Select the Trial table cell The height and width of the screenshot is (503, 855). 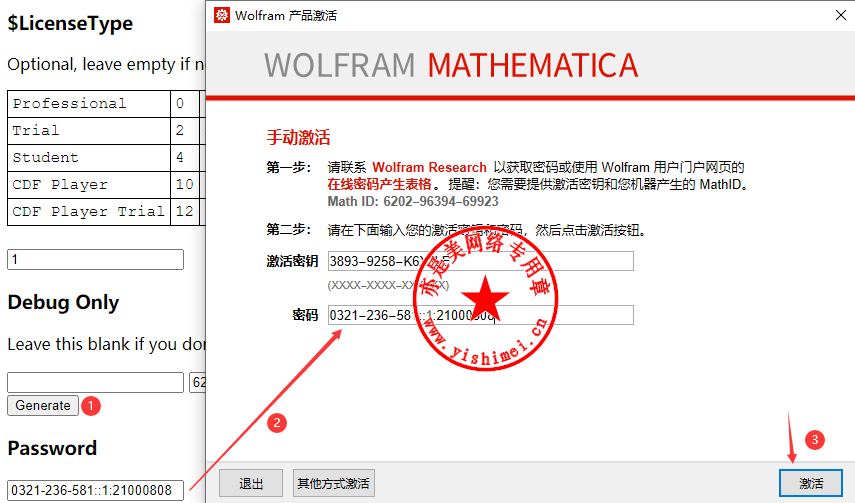[89, 131]
